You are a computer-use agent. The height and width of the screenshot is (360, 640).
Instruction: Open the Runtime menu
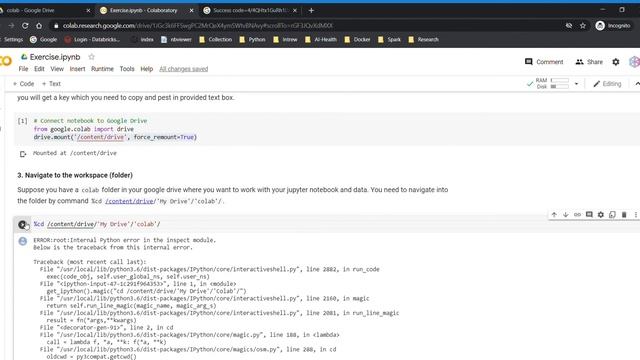point(102,69)
